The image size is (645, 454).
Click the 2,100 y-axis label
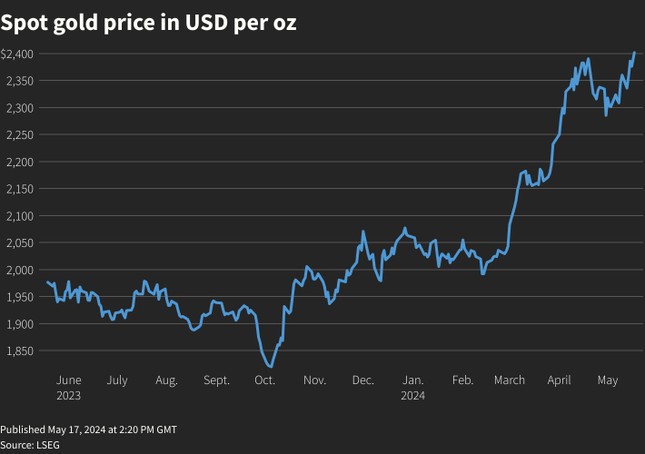point(20,216)
